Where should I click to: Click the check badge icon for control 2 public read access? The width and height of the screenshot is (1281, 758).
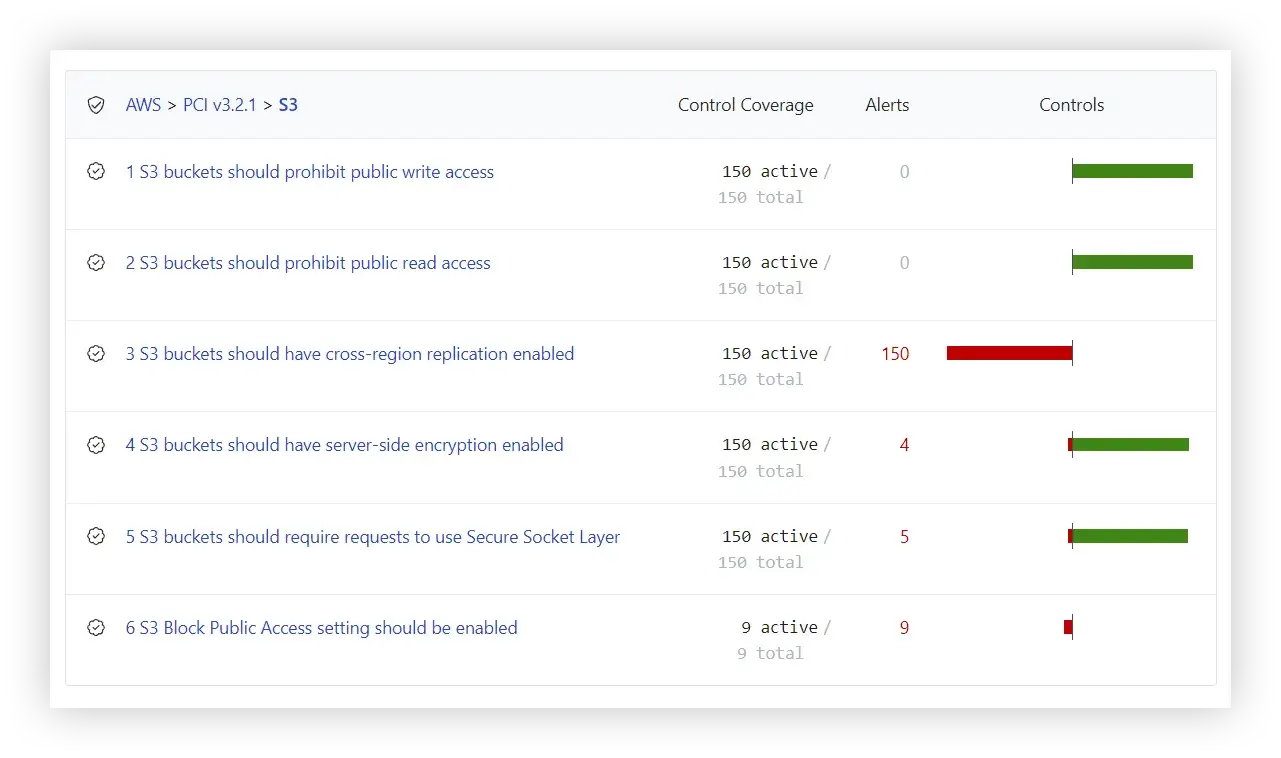click(x=96, y=263)
